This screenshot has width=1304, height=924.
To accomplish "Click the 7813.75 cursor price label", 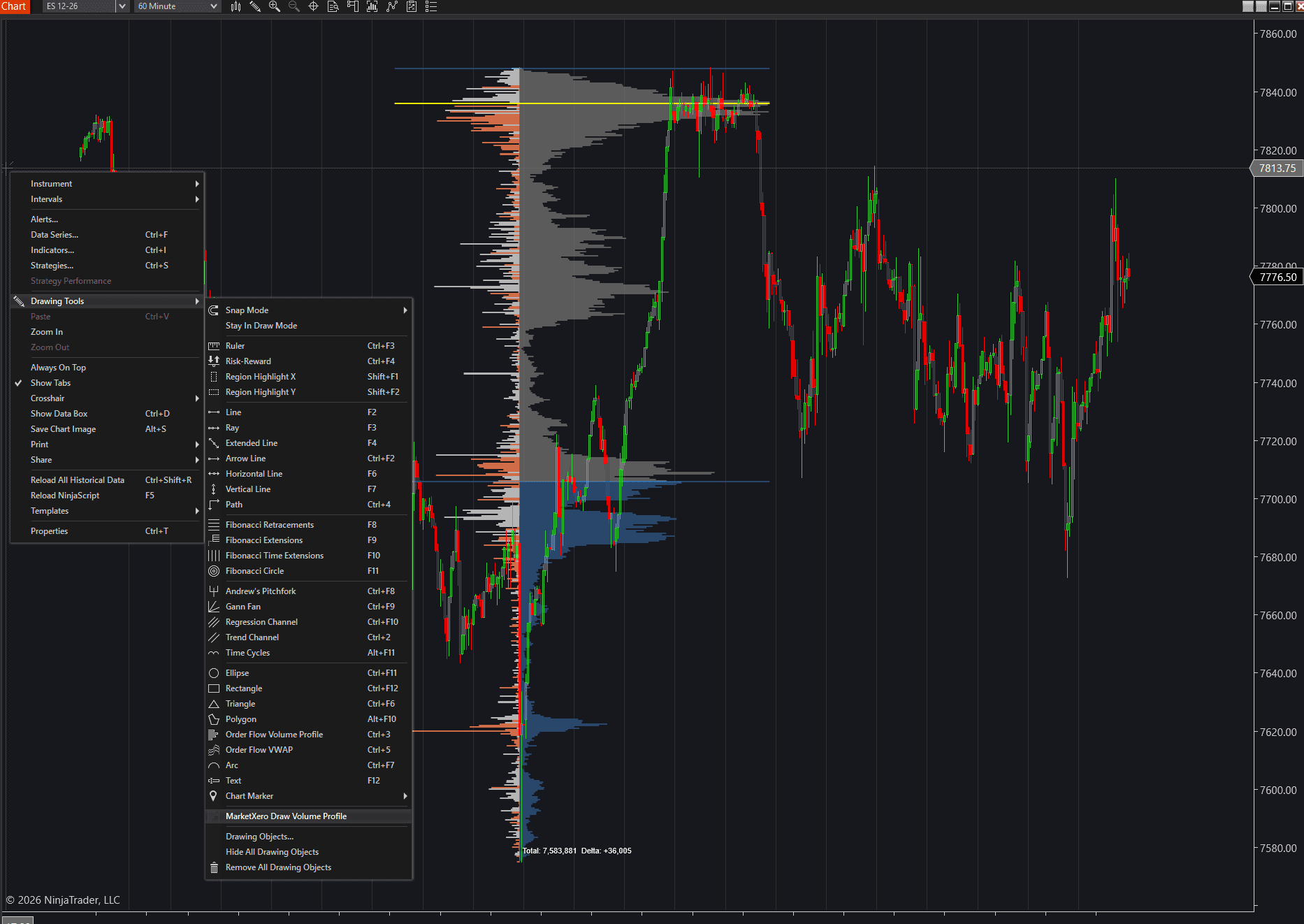I will [1277, 168].
